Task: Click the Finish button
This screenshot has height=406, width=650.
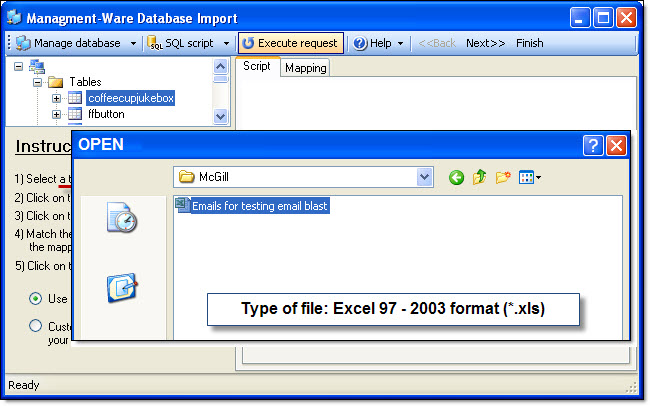Action: [529, 43]
